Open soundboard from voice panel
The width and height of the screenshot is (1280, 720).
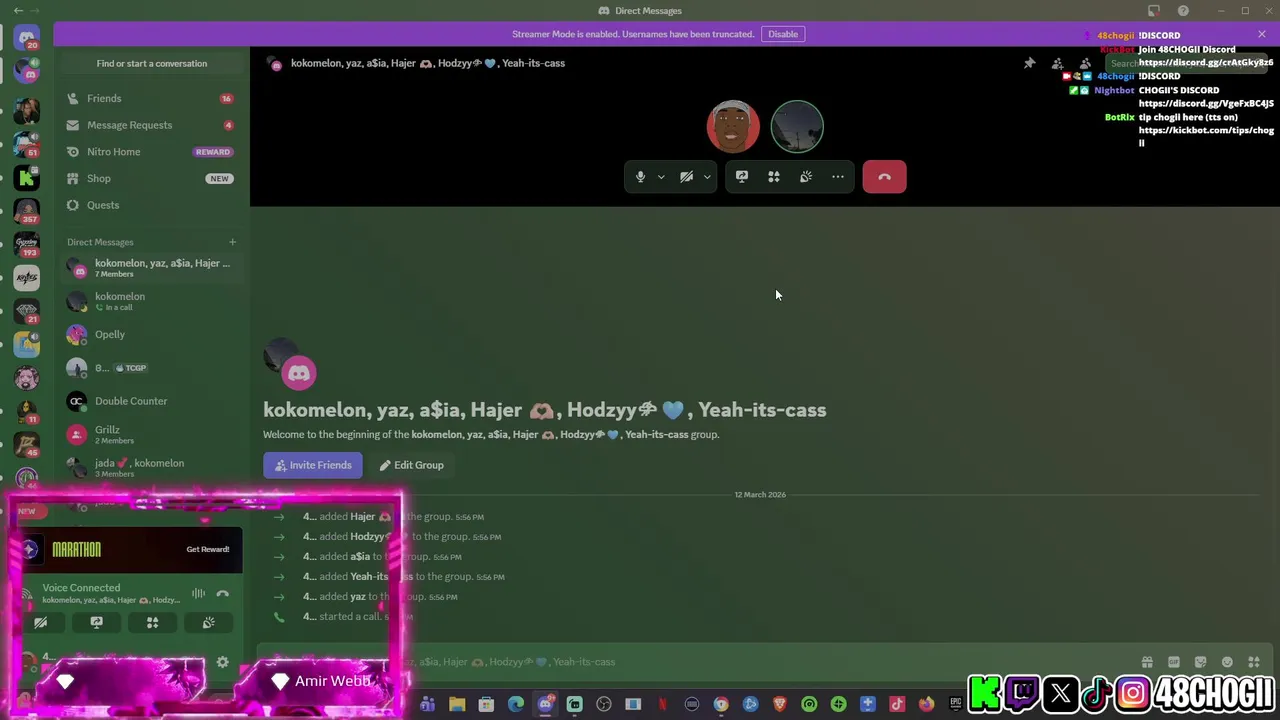click(x=208, y=622)
